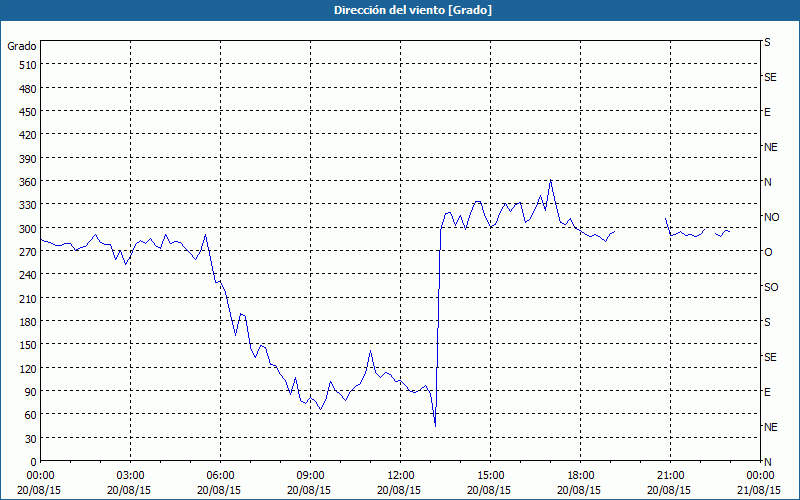The height and width of the screenshot is (500, 800).
Task: Click the "NE" compass label near 390–420
Action: tap(770, 147)
